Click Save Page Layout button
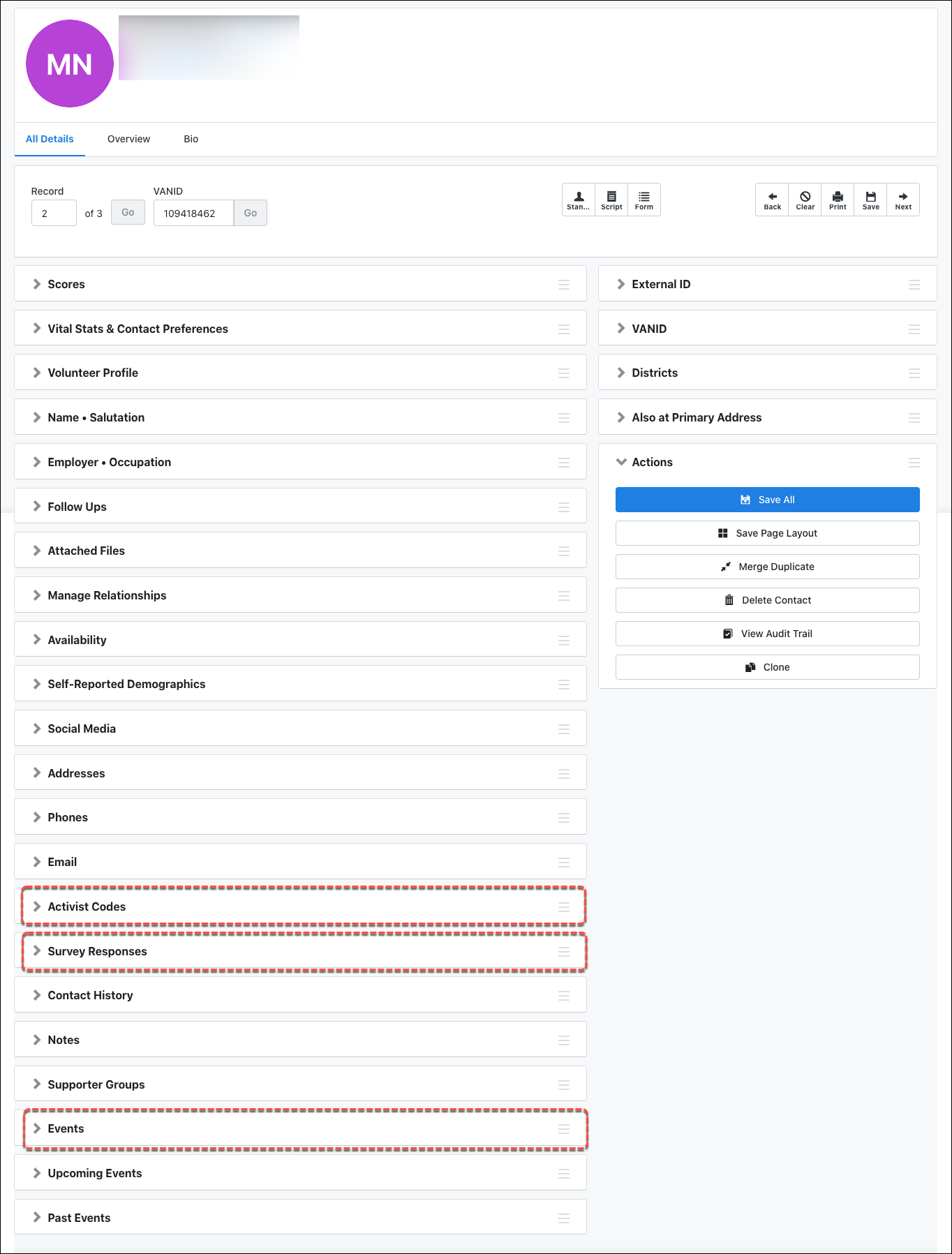The image size is (952, 1254). coord(768,533)
